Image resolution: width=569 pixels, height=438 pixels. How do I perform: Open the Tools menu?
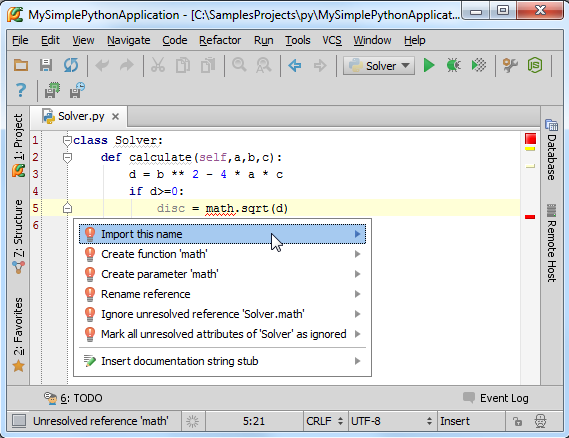pos(298,40)
